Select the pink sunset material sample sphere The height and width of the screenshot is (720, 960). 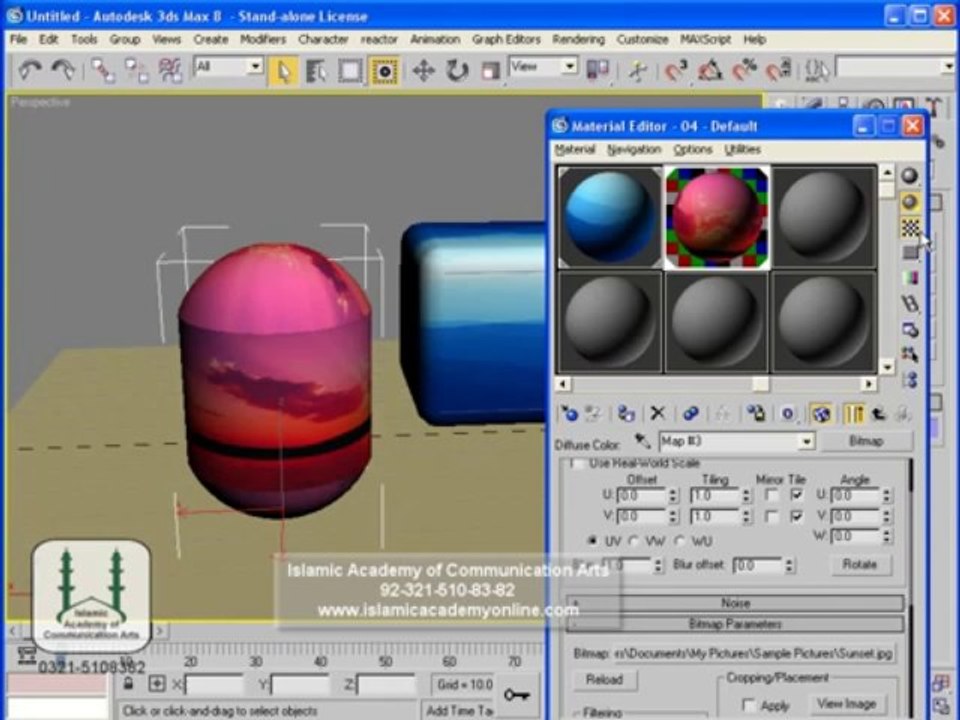point(716,217)
